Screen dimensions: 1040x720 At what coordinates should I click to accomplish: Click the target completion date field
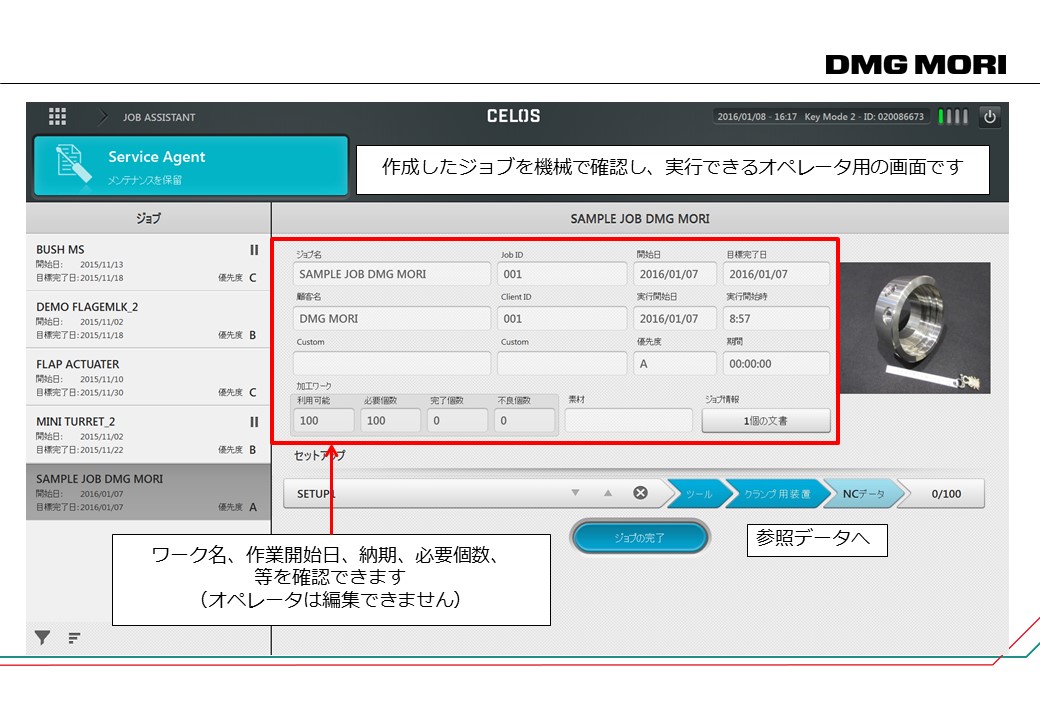(776, 274)
